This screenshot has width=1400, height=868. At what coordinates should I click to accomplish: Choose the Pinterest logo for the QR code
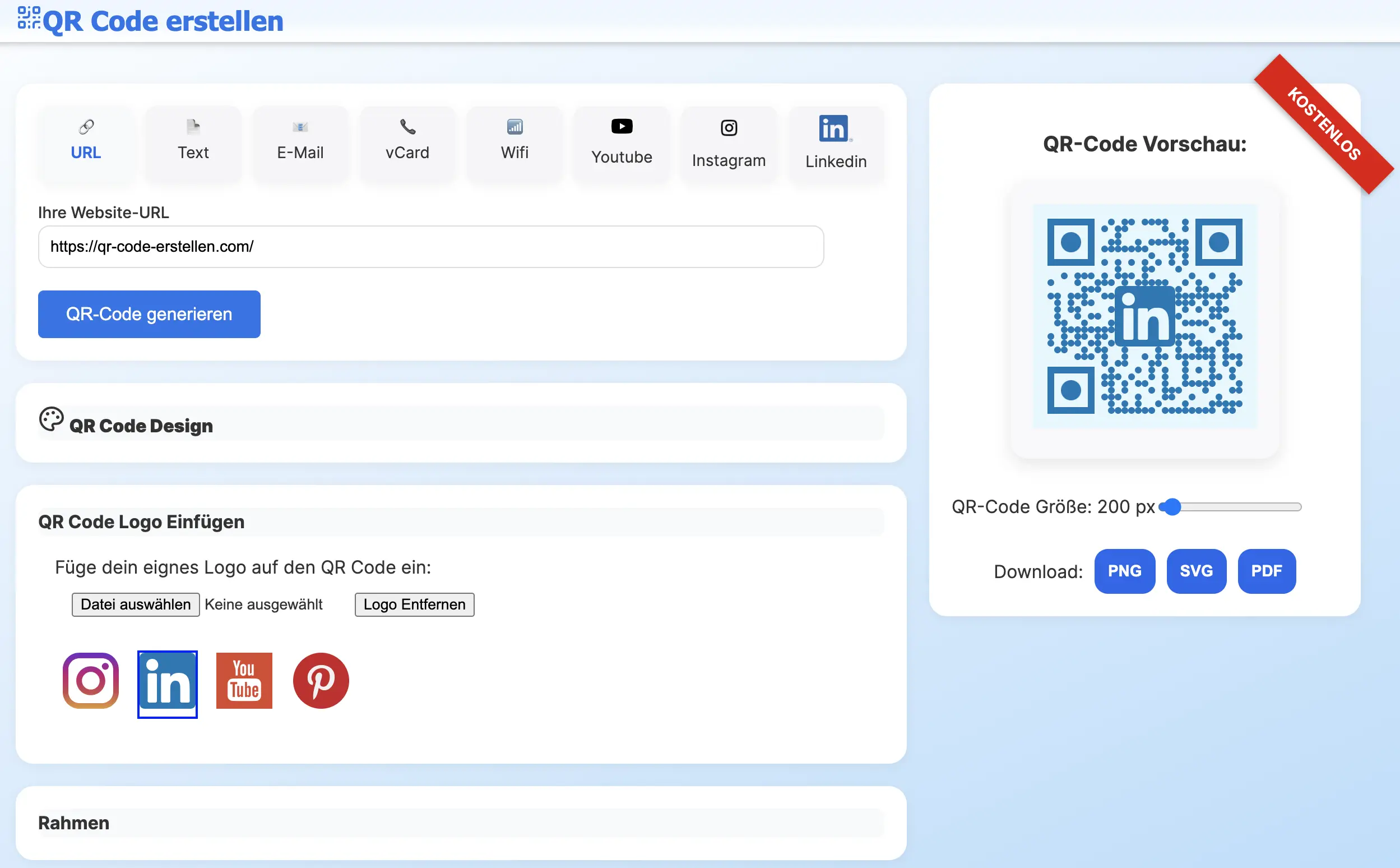click(320, 681)
